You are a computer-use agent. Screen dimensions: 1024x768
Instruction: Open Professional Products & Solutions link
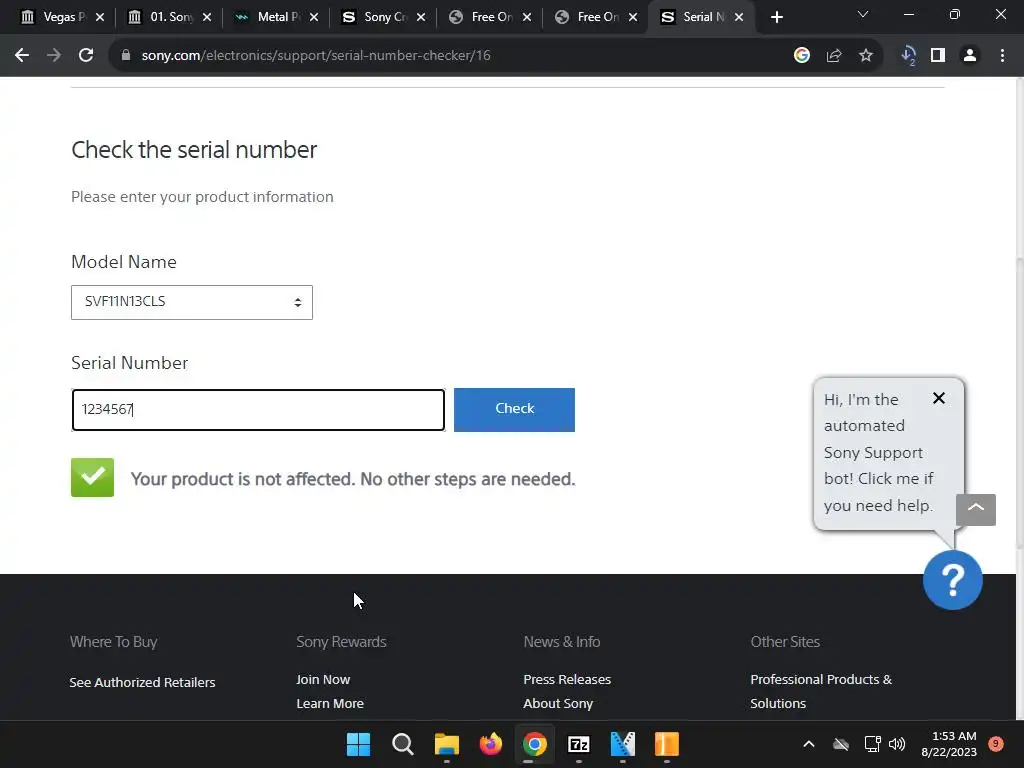click(821, 692)
